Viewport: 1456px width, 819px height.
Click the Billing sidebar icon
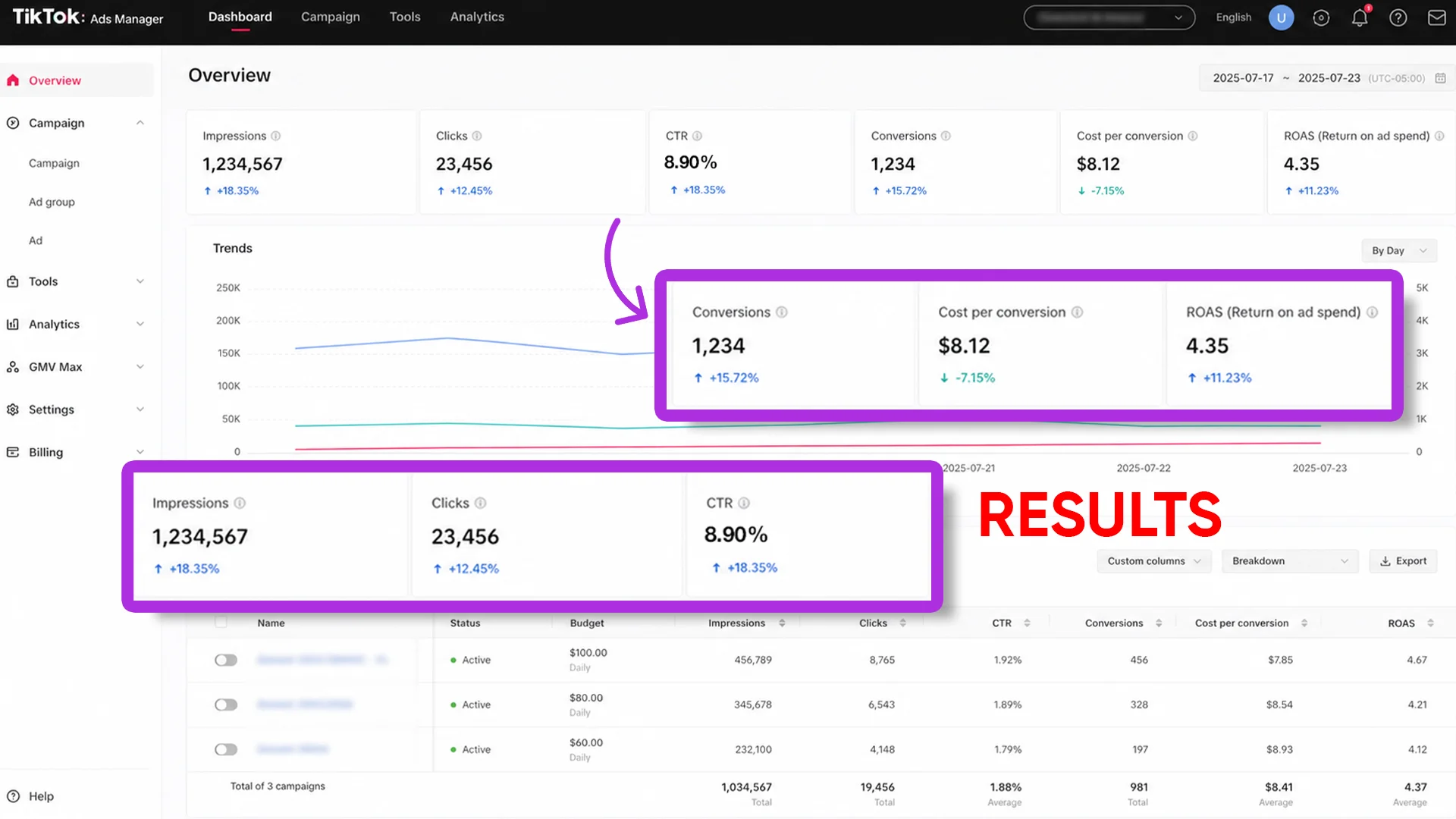(x=13, y=452)
